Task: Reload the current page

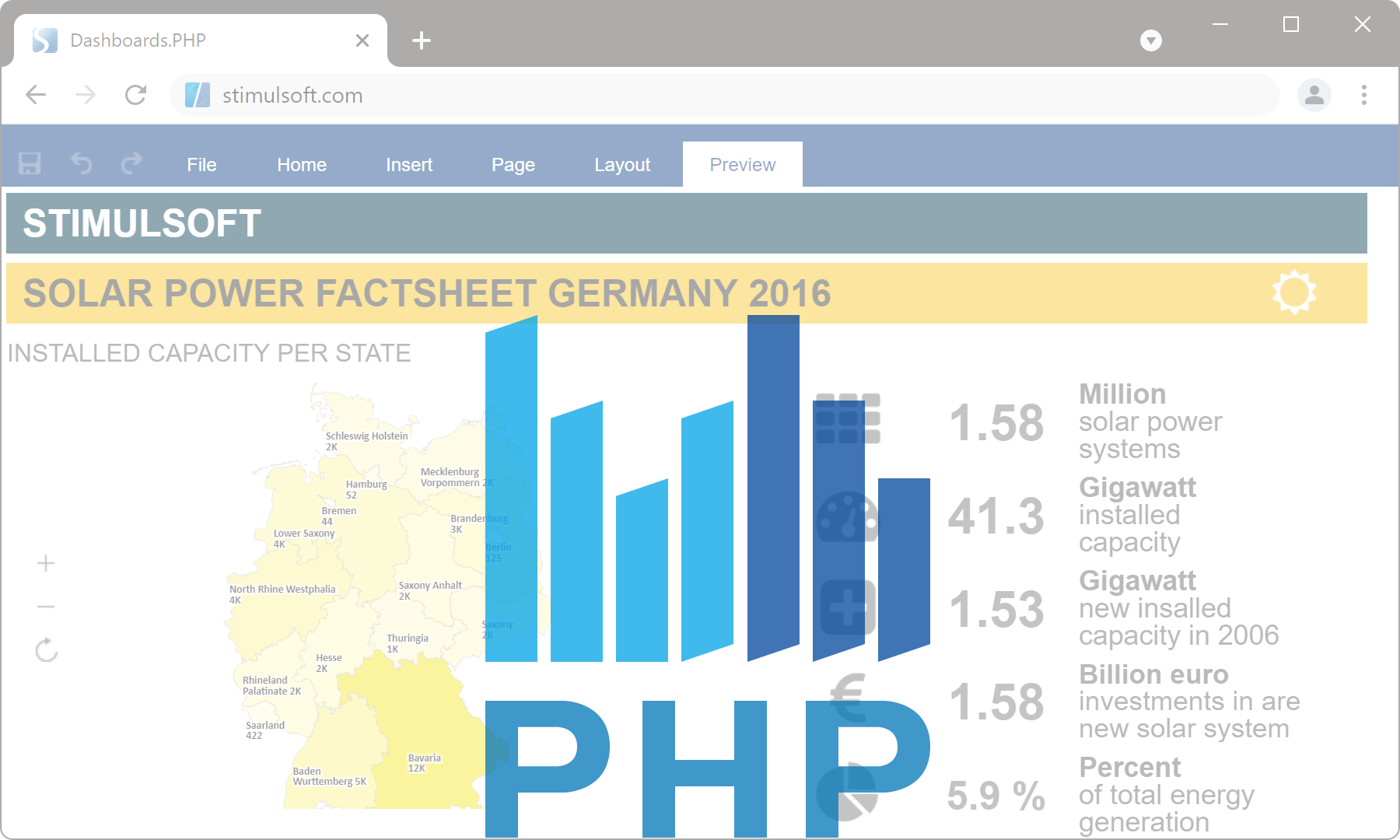Action: pyautogui.click(x=136, y=95)
